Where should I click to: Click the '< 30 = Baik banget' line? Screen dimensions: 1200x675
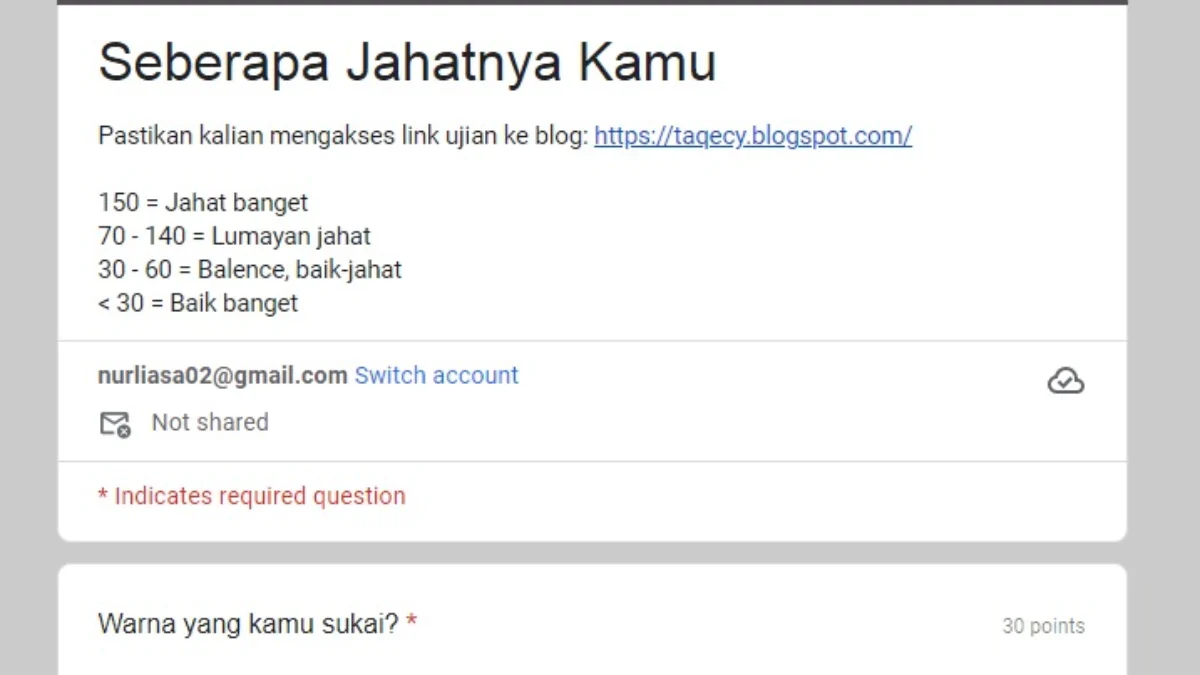198,303
